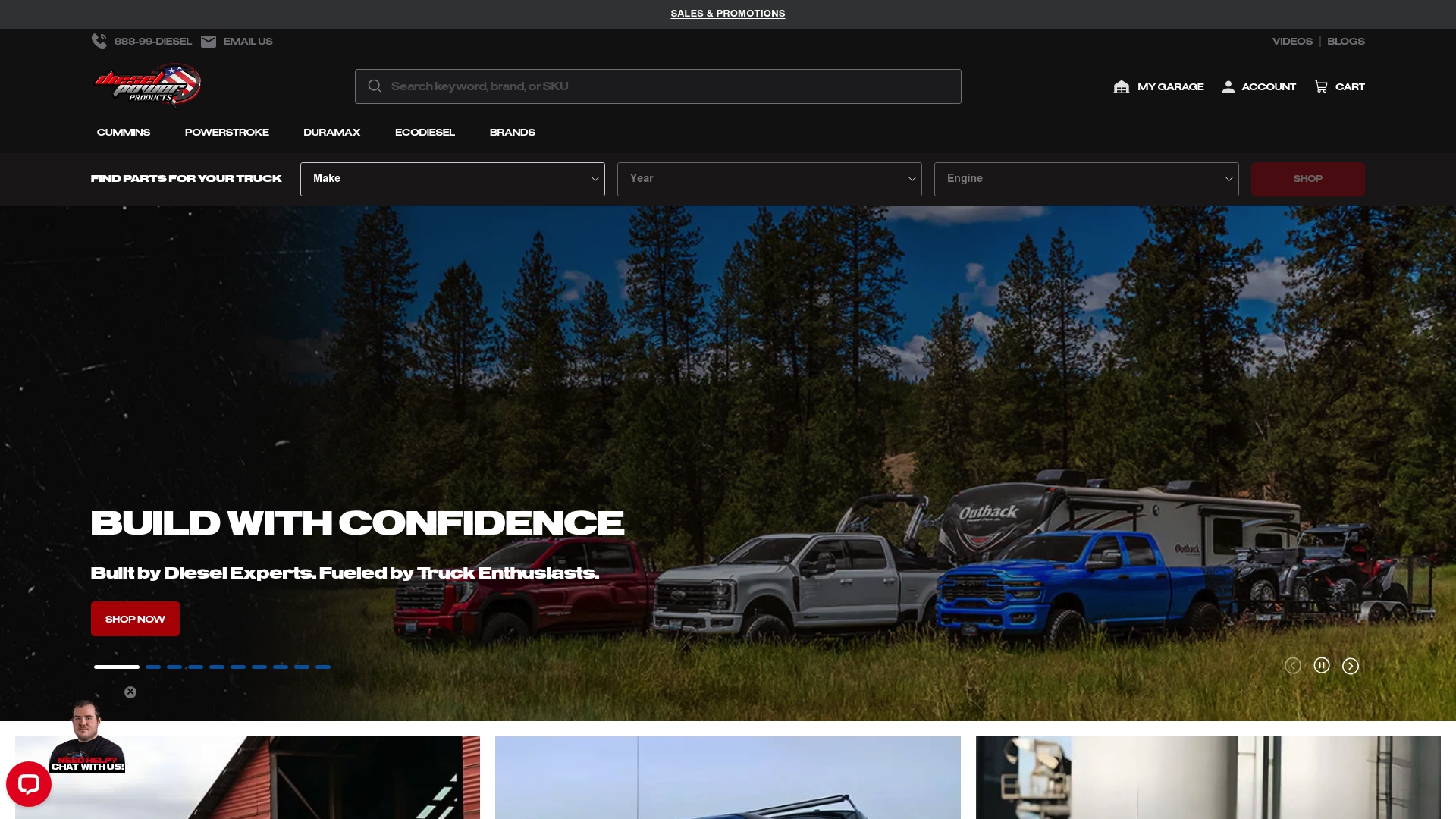Advance to next carousel slide
The image size is (1456, 819).
tap(1351, 666)
